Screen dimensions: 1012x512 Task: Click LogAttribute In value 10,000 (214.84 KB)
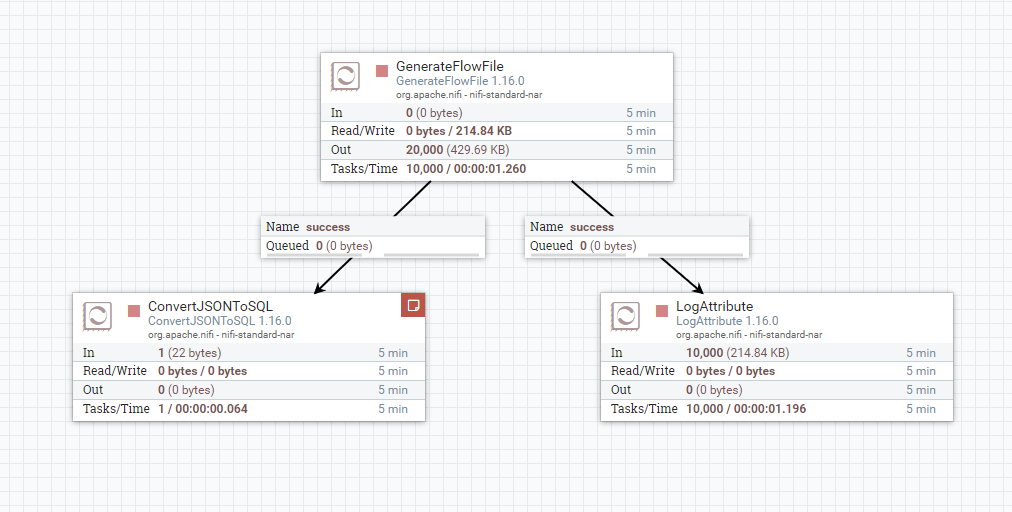pyautogui.click(x=738, y=353)
